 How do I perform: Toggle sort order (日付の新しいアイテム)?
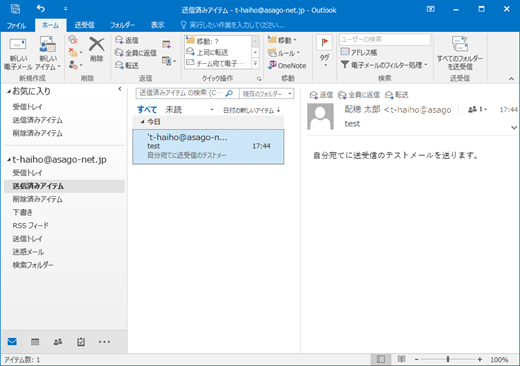252,110
